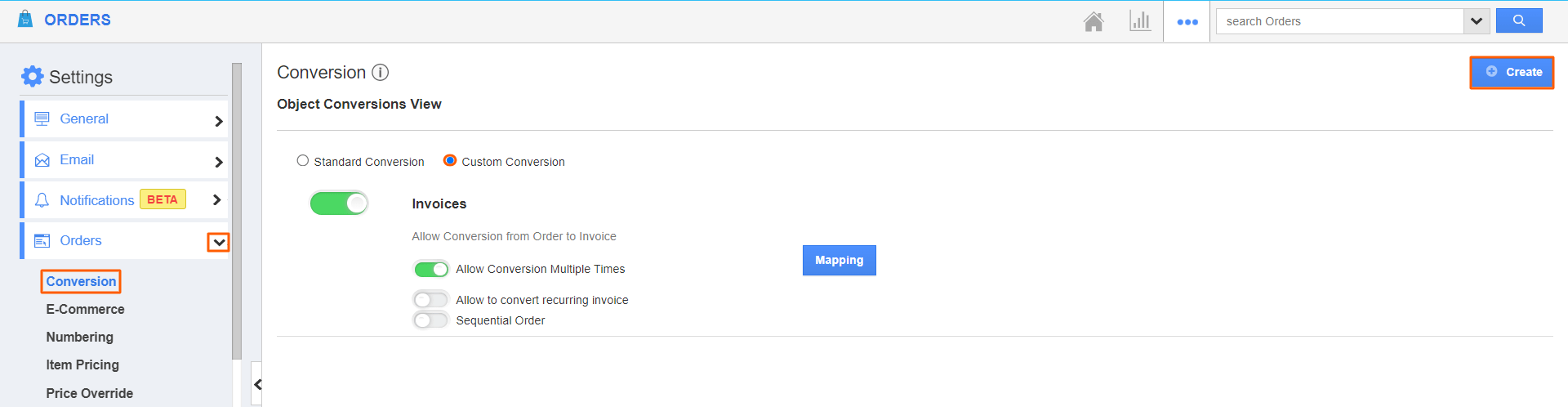Open the search Orders dropdown arrow
The height and width of the screenshot is (407, 1568).
(1477, 21)
